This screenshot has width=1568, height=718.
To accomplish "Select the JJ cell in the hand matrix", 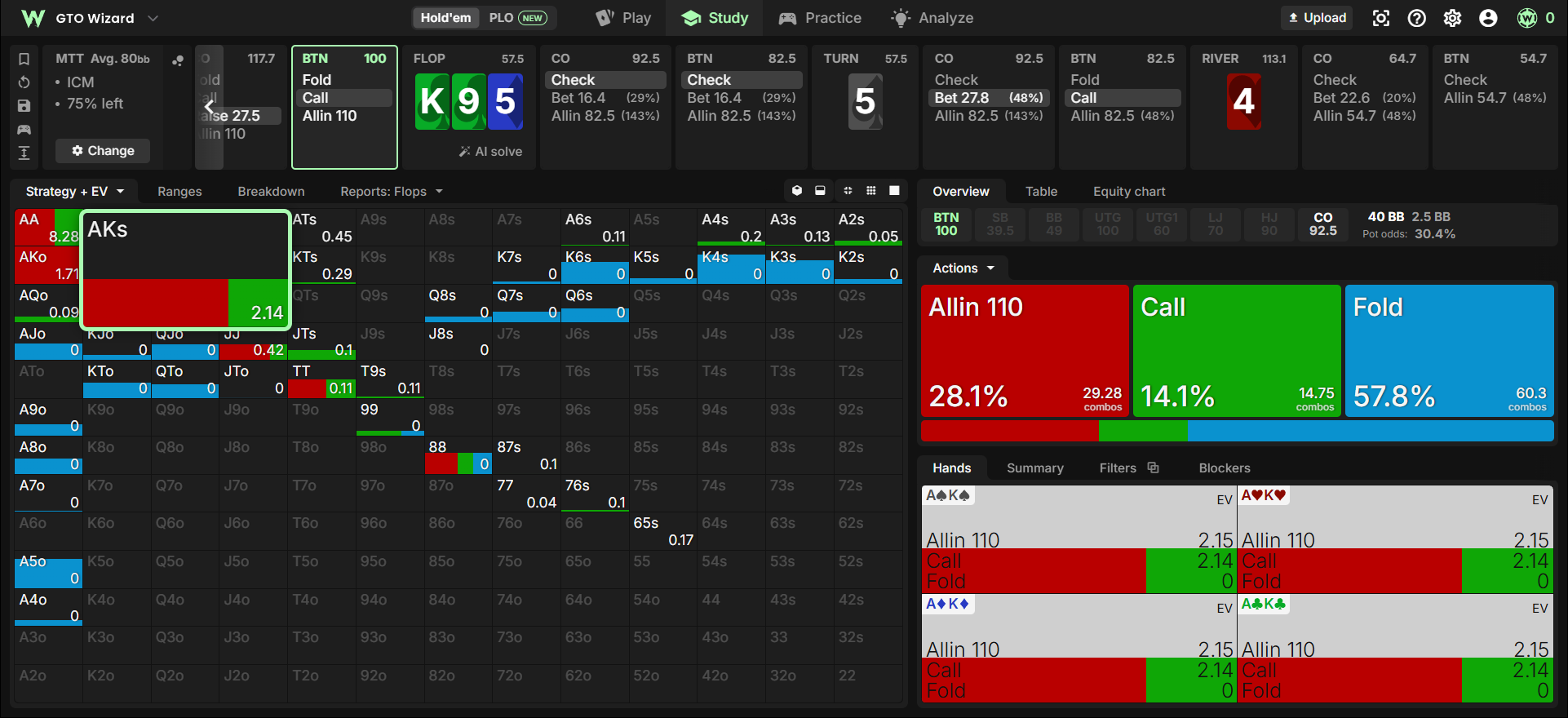I will pos(253,343).
